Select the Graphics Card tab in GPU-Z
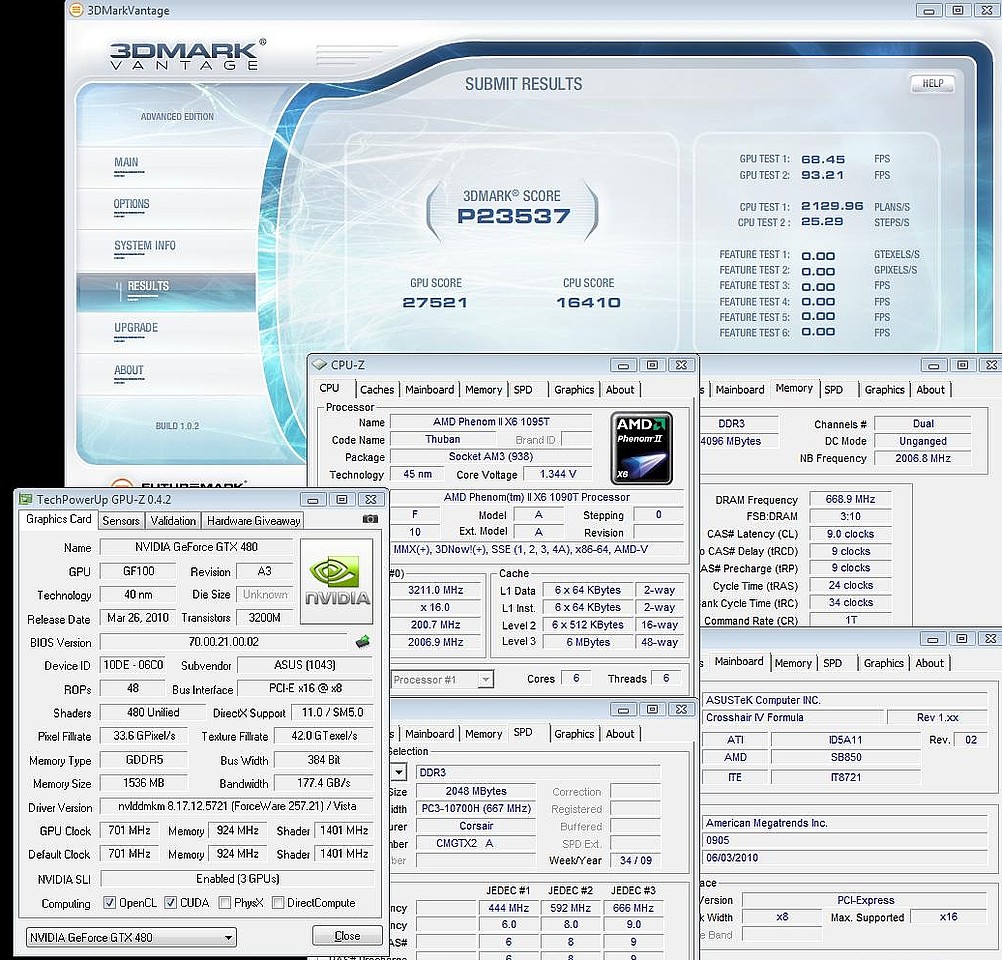1002x960 pixels. tap(58, 519)
